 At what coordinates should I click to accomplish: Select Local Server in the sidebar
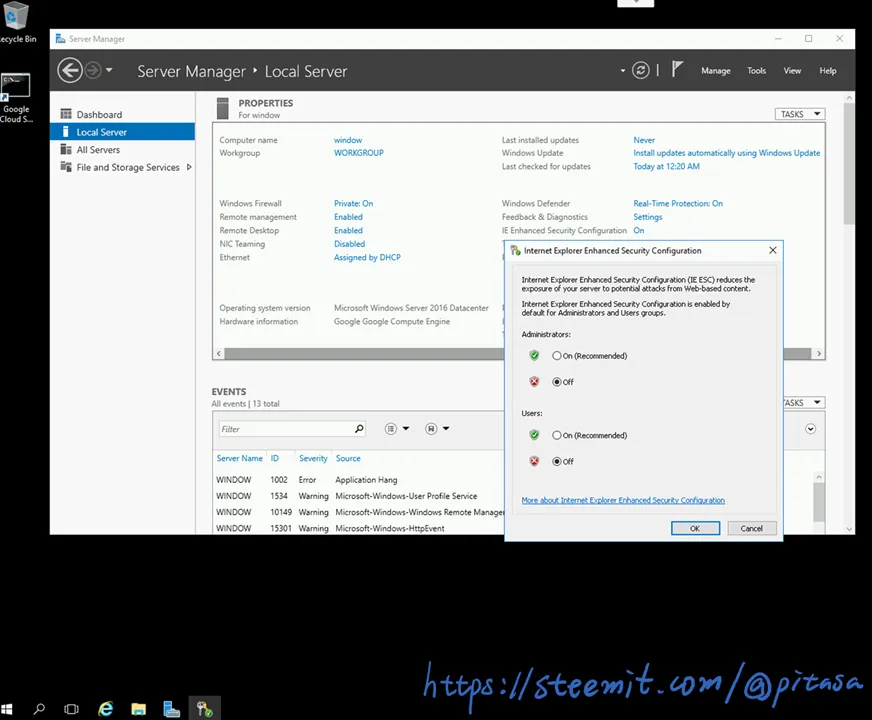(x=122, y=132)
